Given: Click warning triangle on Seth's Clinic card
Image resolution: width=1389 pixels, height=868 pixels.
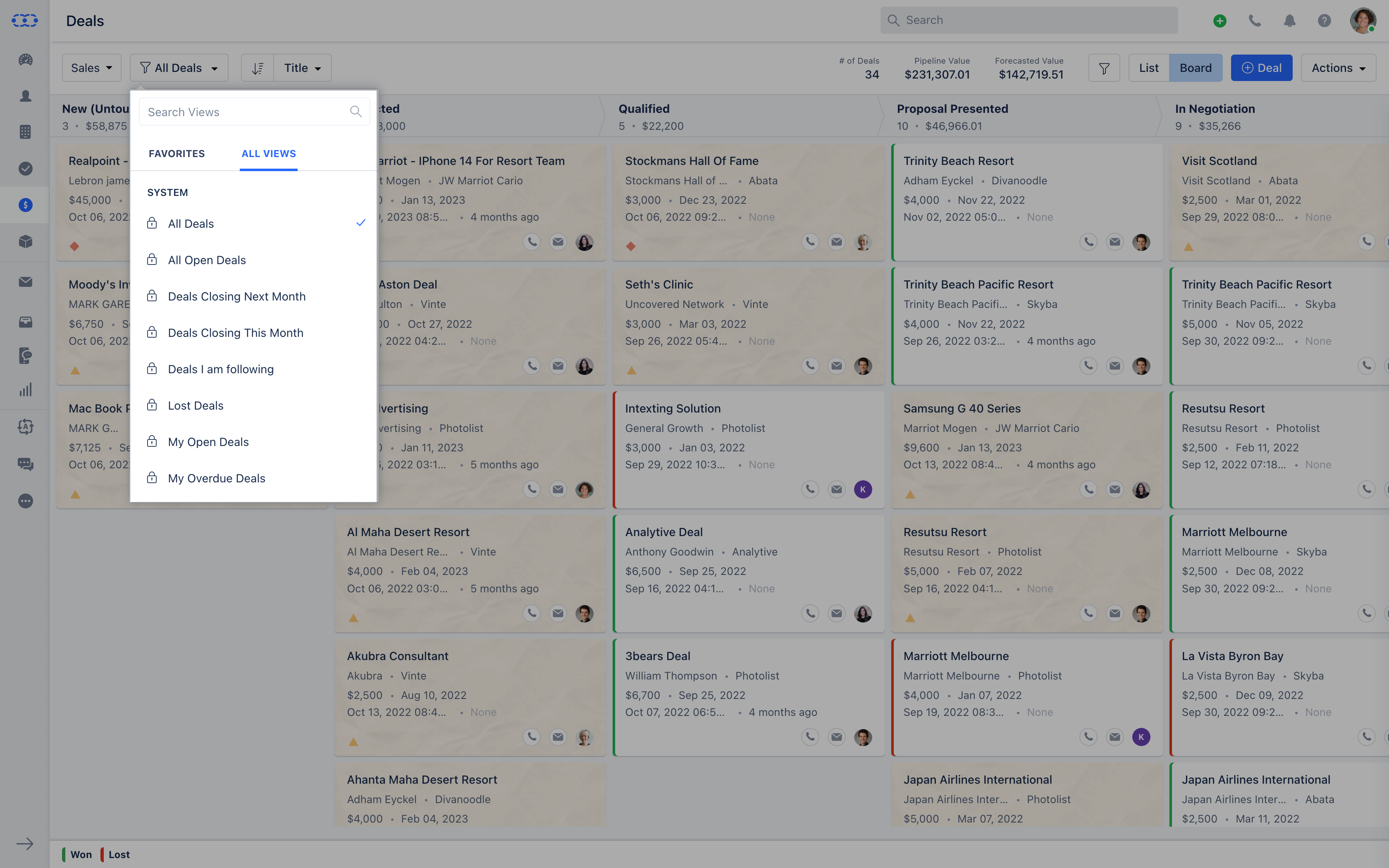Looking at the screenshot, I should click(631, 370).
